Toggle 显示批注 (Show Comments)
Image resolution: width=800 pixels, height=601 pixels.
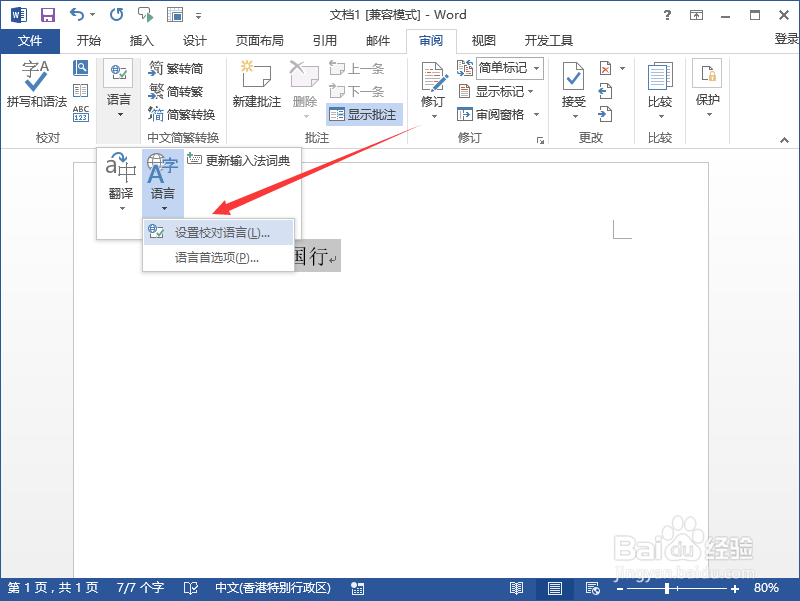tap(363, 114)
